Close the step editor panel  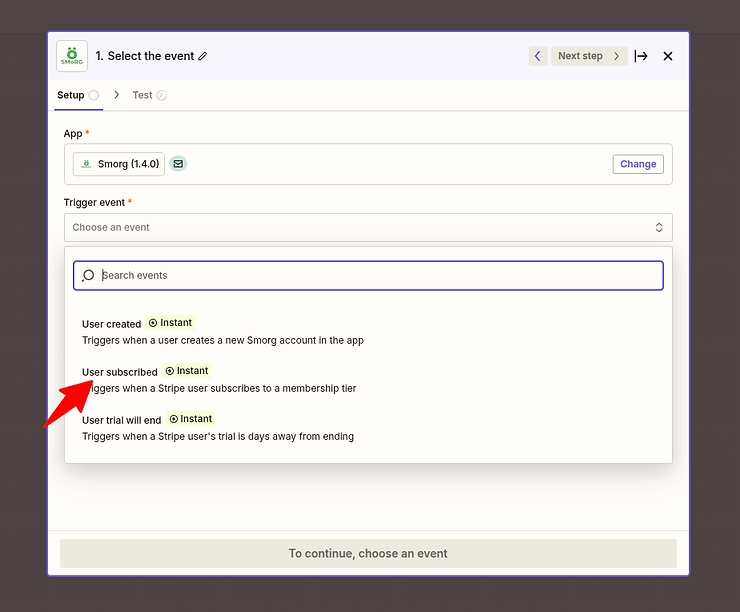668,56
